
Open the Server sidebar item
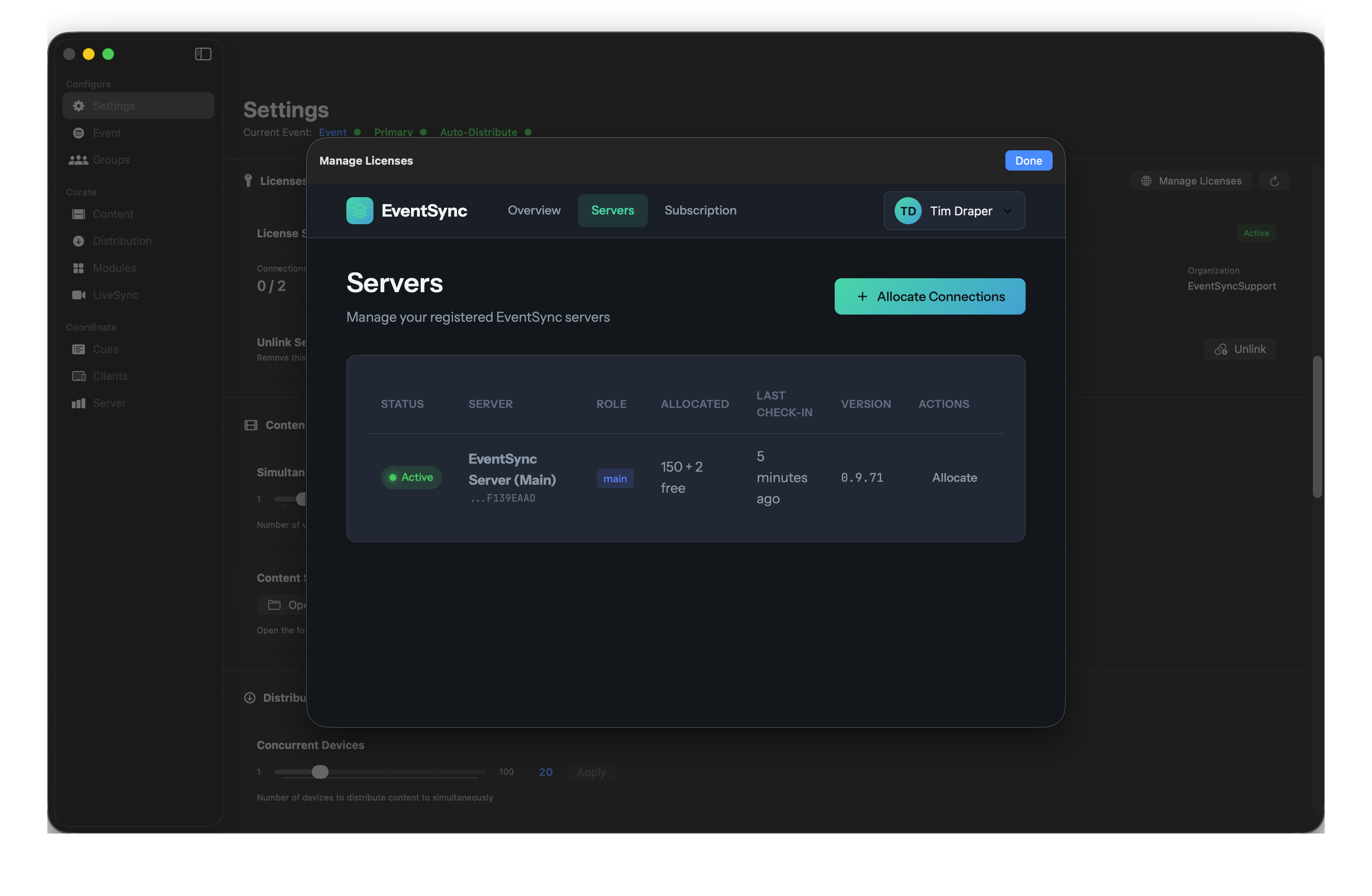(x=139, y=403)
